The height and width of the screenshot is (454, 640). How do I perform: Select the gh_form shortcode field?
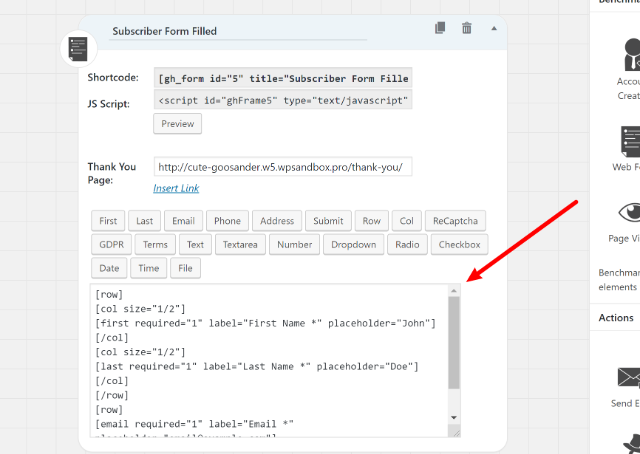283,78
